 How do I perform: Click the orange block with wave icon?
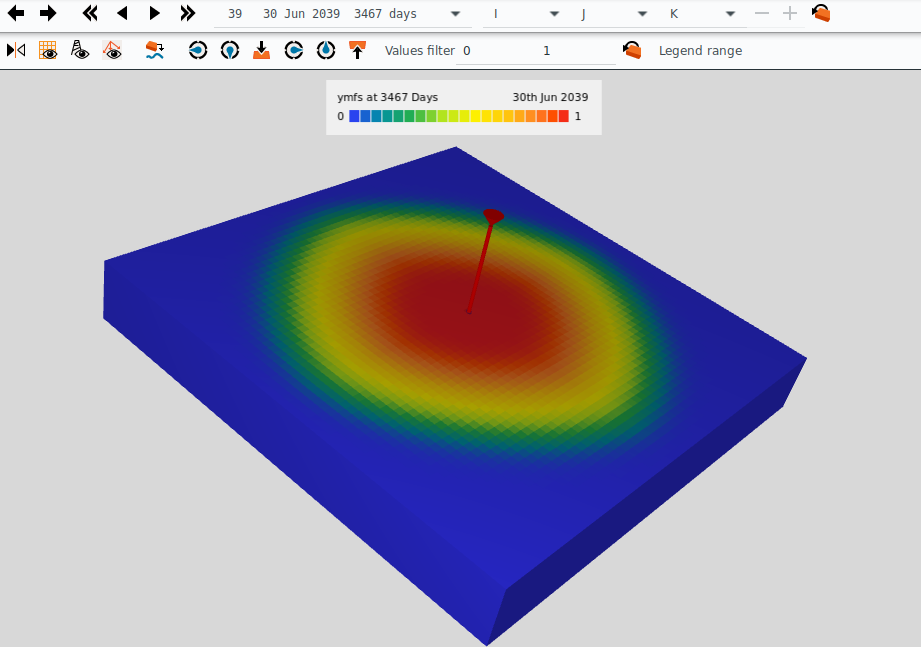coord(155,50)
